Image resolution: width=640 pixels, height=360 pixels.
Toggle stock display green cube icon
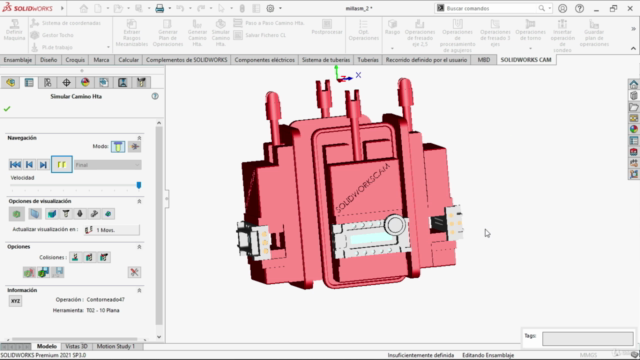[16, 214]
